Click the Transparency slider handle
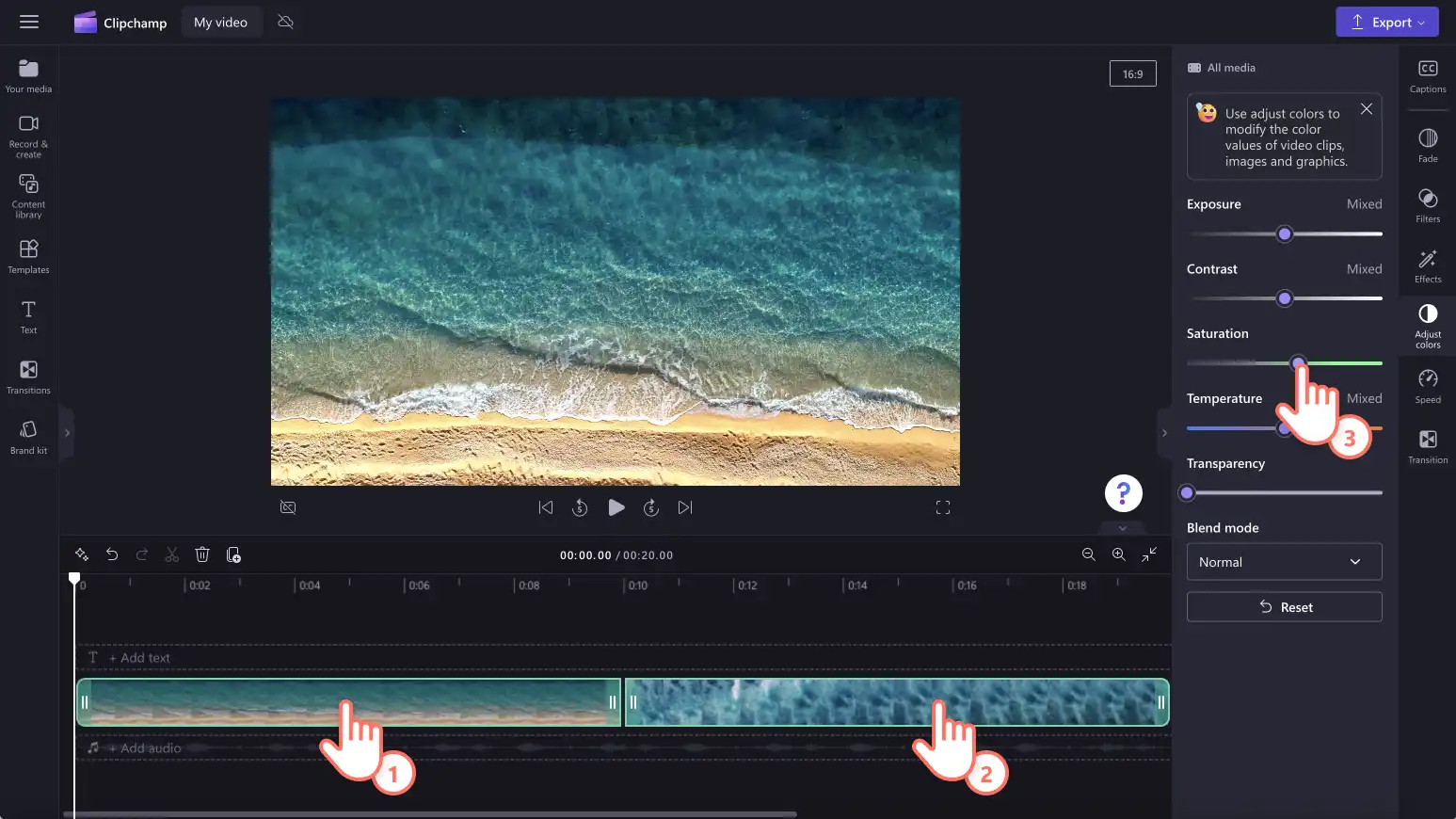 tap(1187, 492)
